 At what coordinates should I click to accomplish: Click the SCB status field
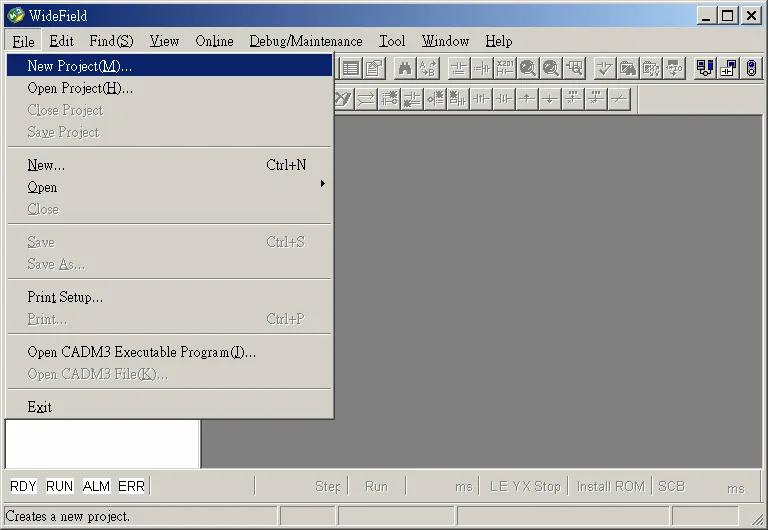pyautogui.click(x=671, y=486)
